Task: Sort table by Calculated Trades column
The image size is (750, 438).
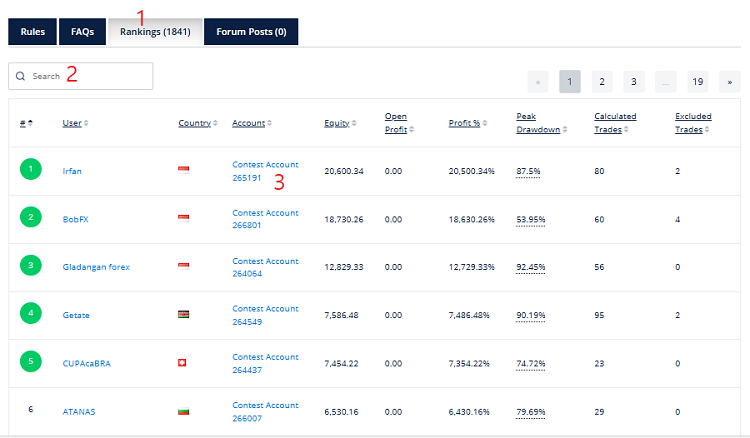Action: pos(615,123)
